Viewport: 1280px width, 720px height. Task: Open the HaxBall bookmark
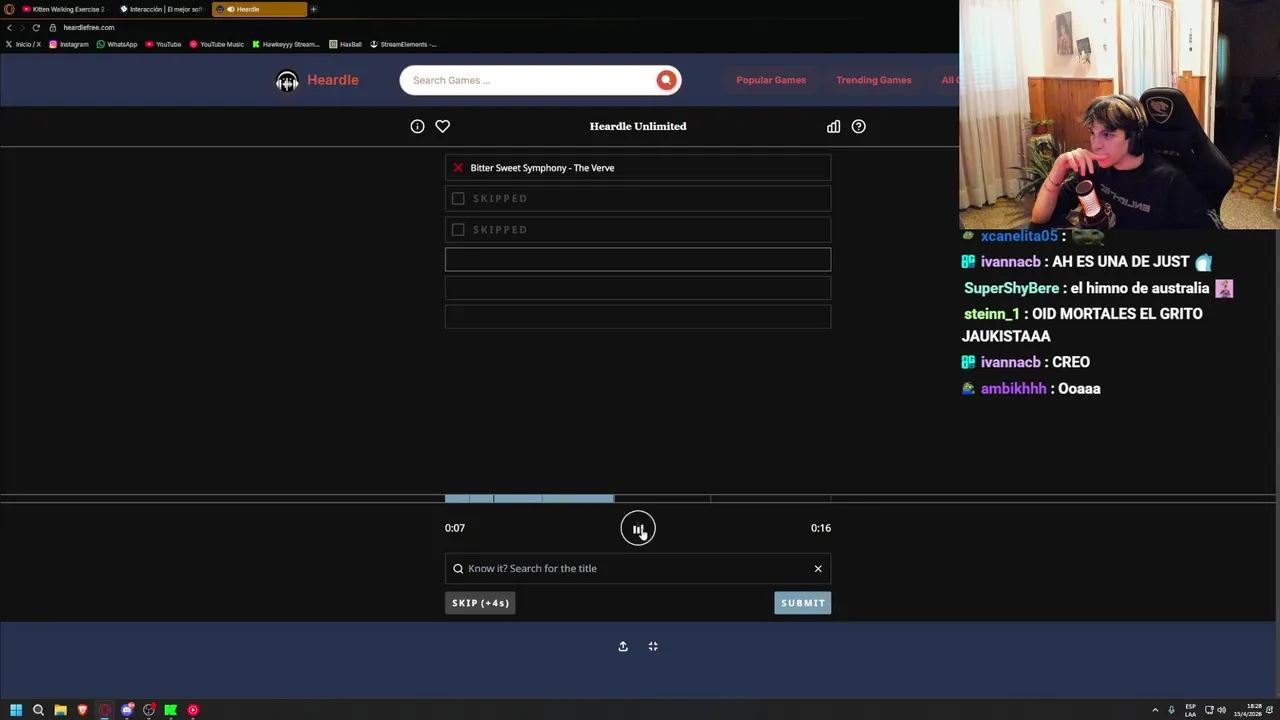(x=345, y=44)
